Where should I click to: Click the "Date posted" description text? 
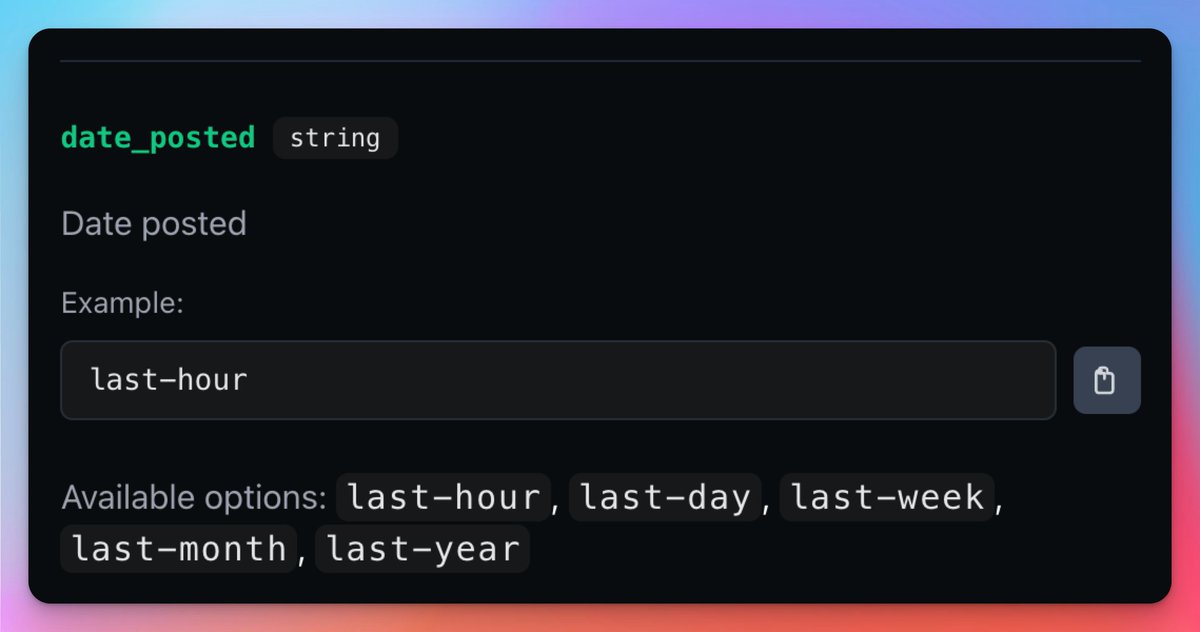(x=154, y=224)
